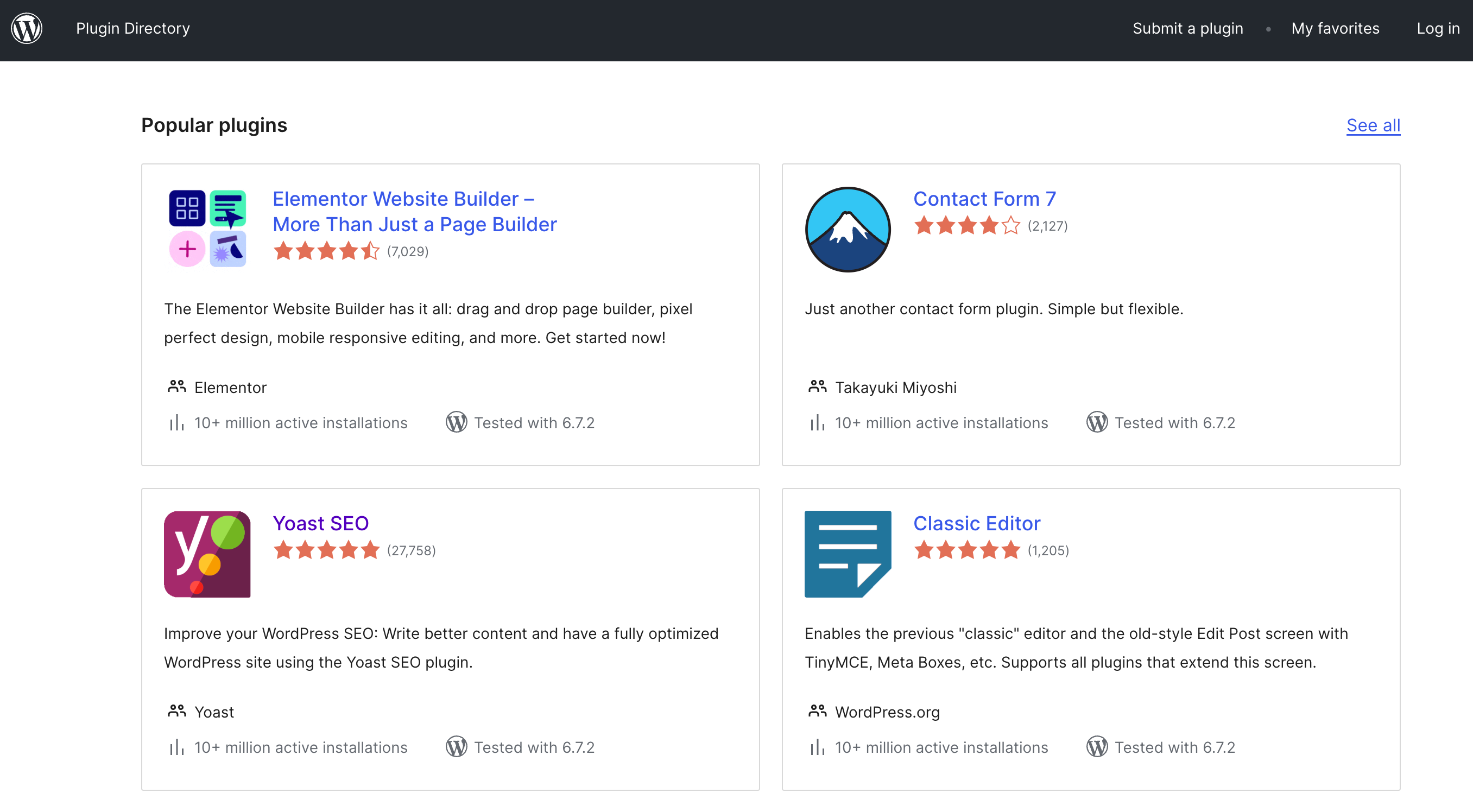This screenshot has height=812, width=1473.
Task: Click the Elementor author name
Action: coord(230,388)
